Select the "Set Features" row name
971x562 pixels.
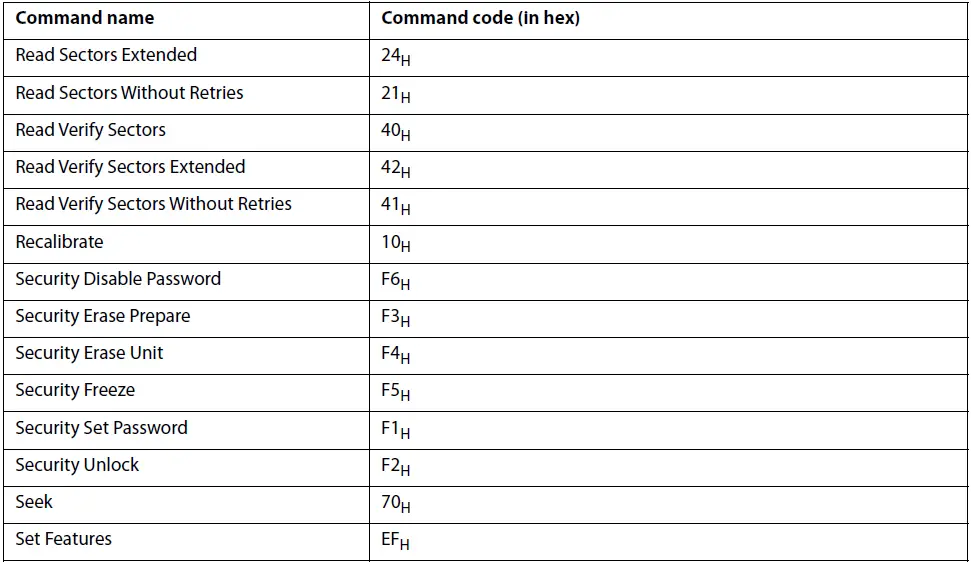pos(63,539)
